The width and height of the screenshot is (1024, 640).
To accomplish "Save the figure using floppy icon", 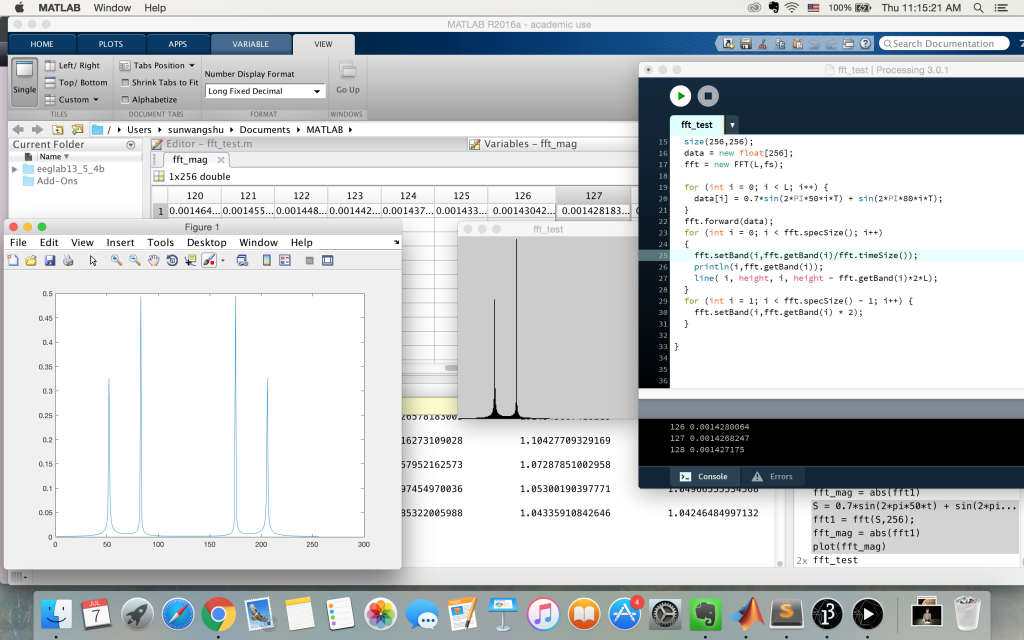I will (x=50, y=261).
